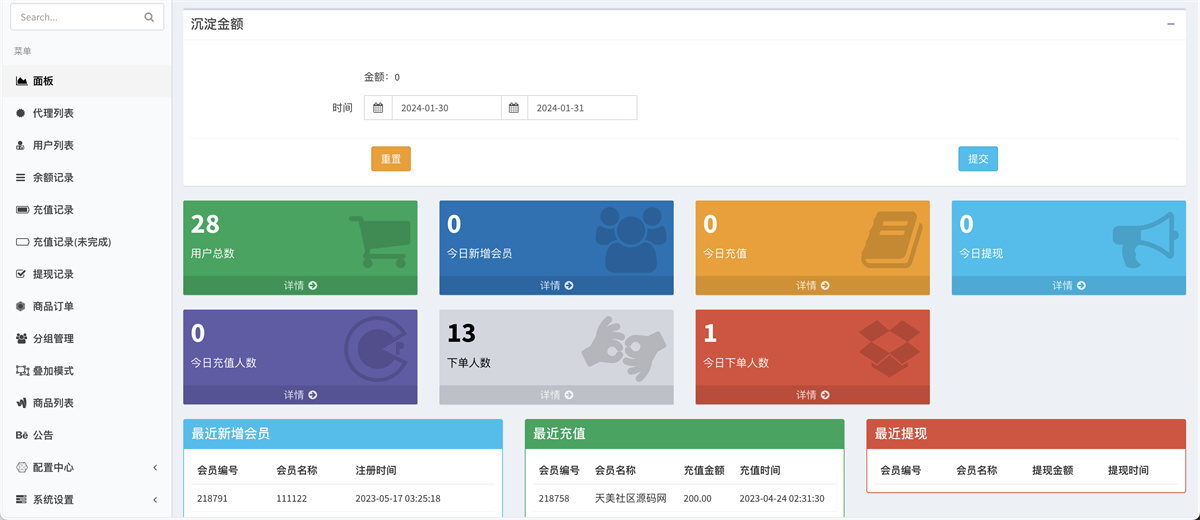
Task: Click the group icon on 今日新增会员 card
Action: point(630,240)
